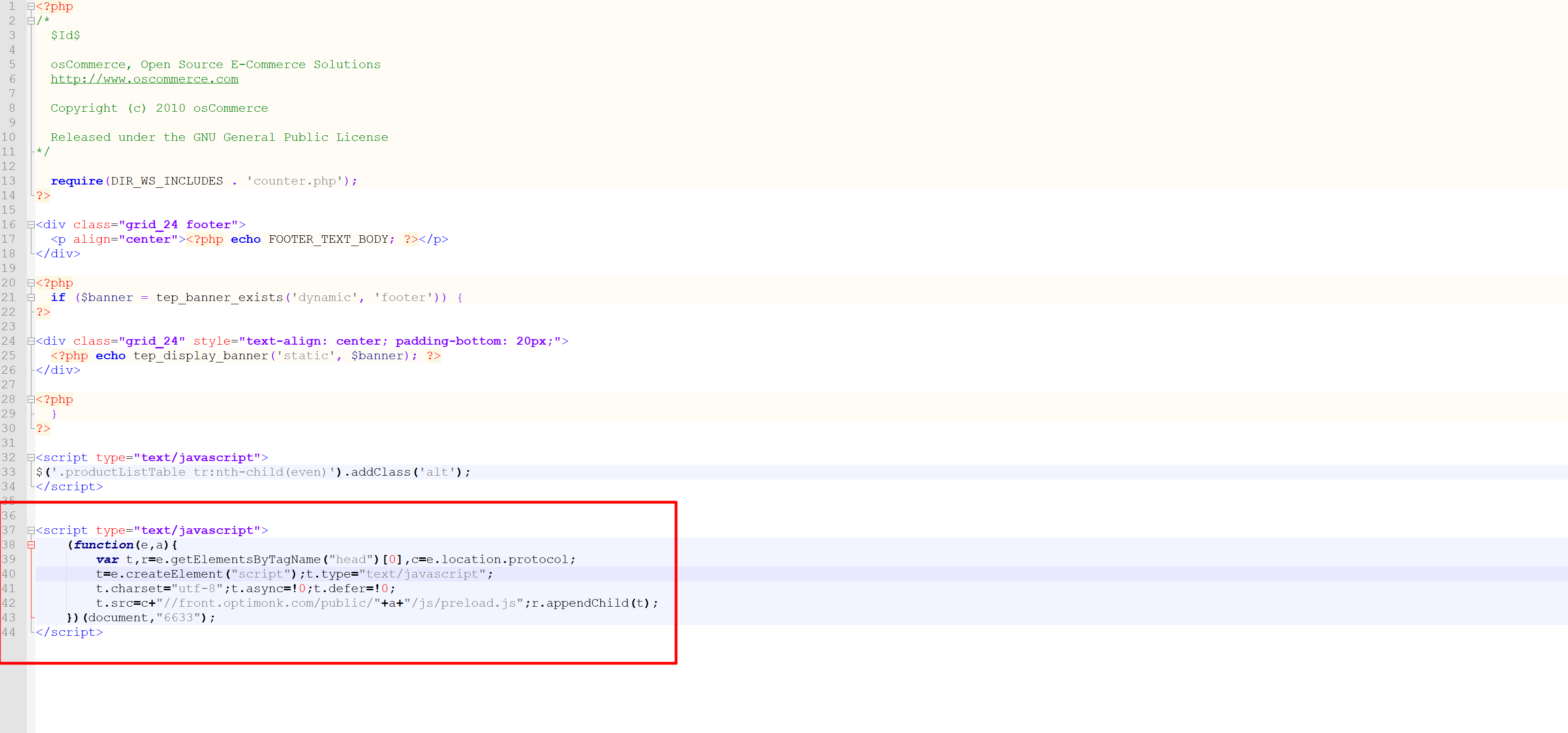Click the $Id$ comment text

tap(65, 35)
